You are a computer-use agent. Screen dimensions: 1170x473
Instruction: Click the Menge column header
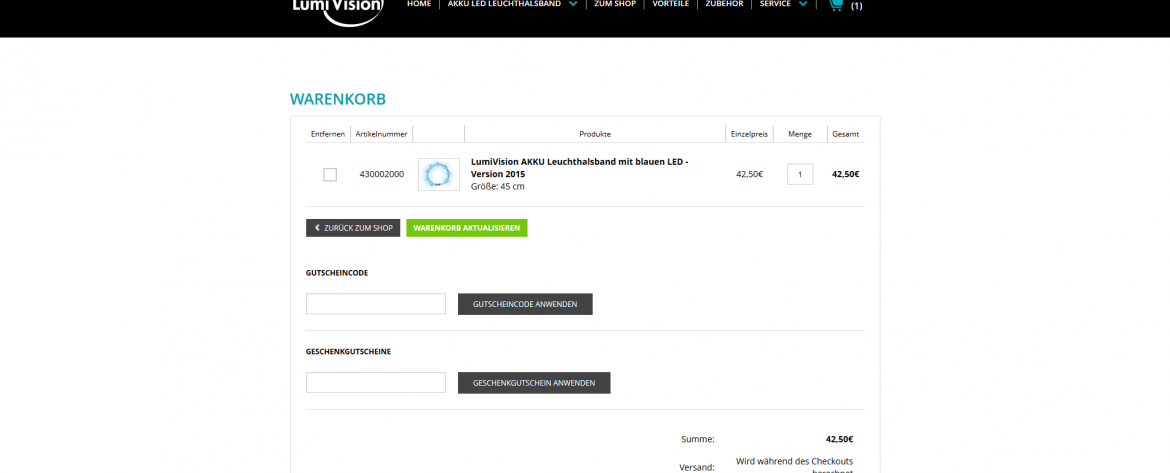click(x=800, y=134)
